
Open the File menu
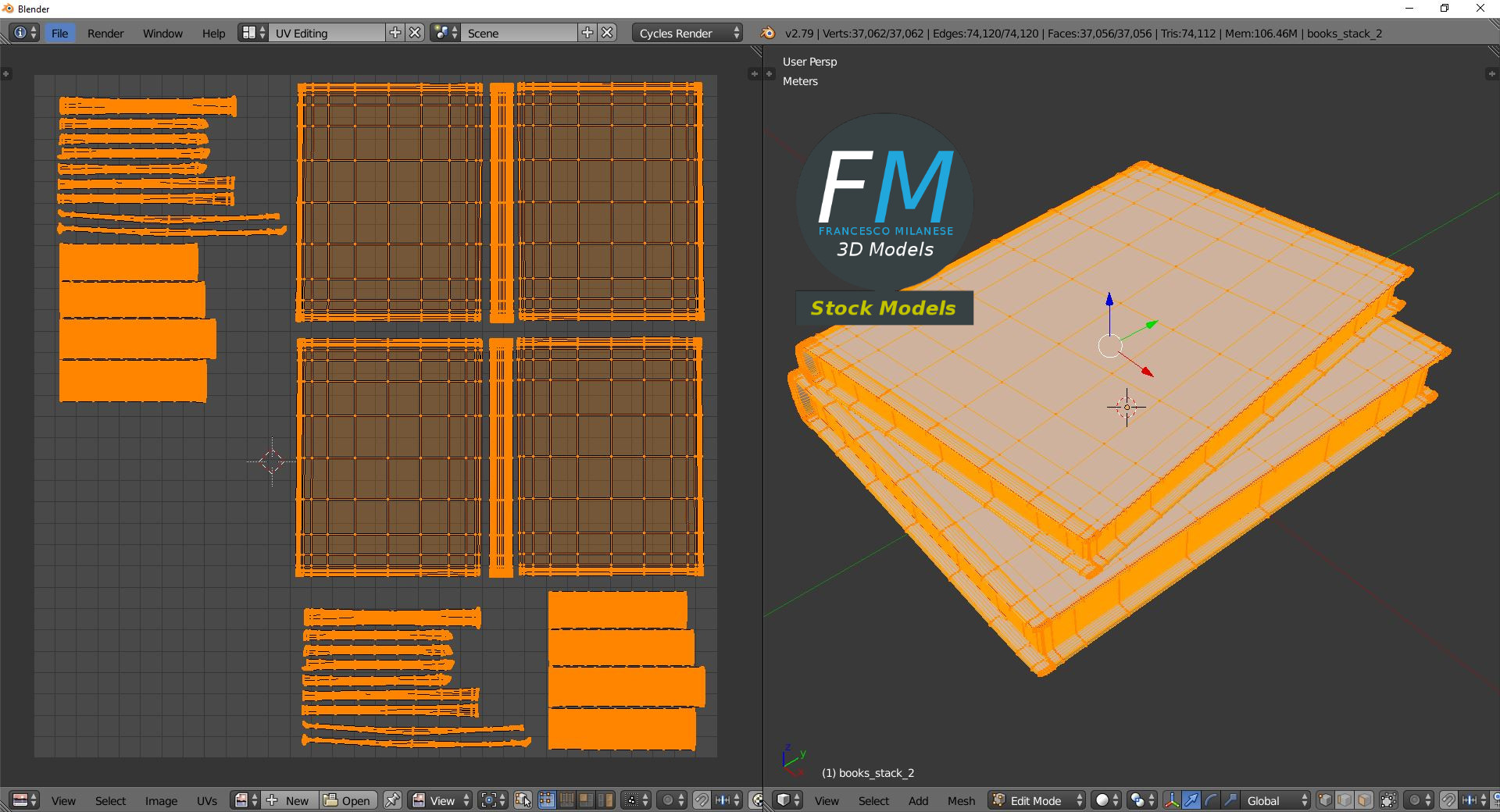coord(59,33)
